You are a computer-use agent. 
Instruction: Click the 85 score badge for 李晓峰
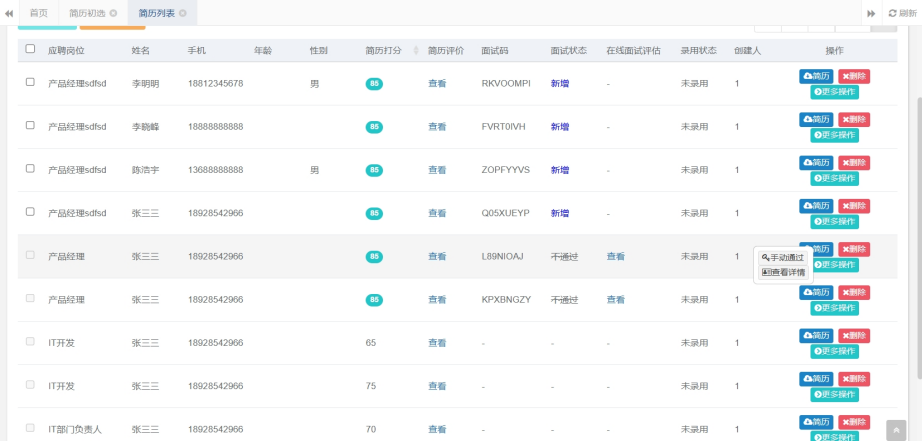(374, 127)
